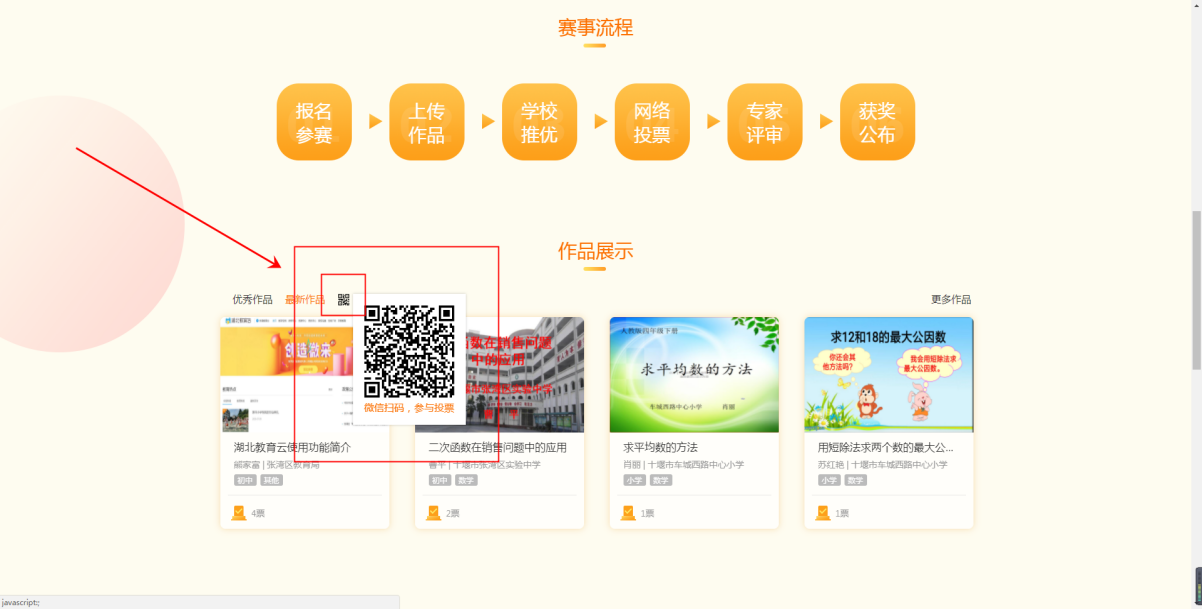Click 数学 tag on 二次函数 card
The width and height of the screenshot is (1202, 609).
tap(466, 480)
